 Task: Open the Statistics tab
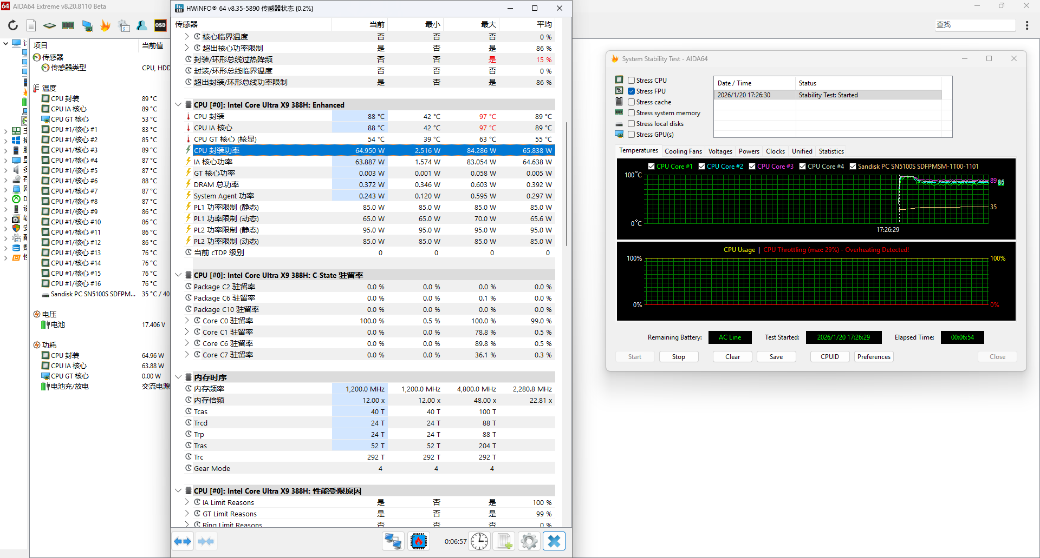point(831,151)
